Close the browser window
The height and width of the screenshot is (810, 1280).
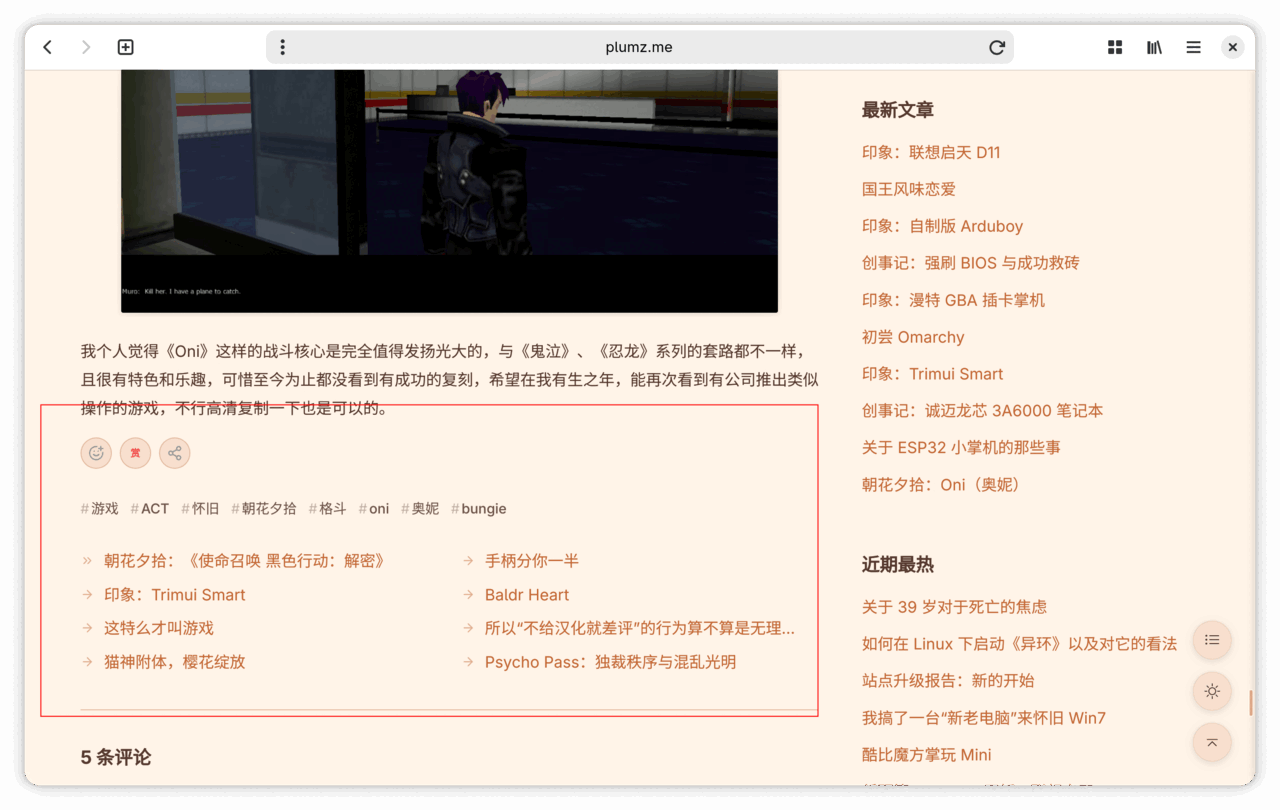(1233, 47)
